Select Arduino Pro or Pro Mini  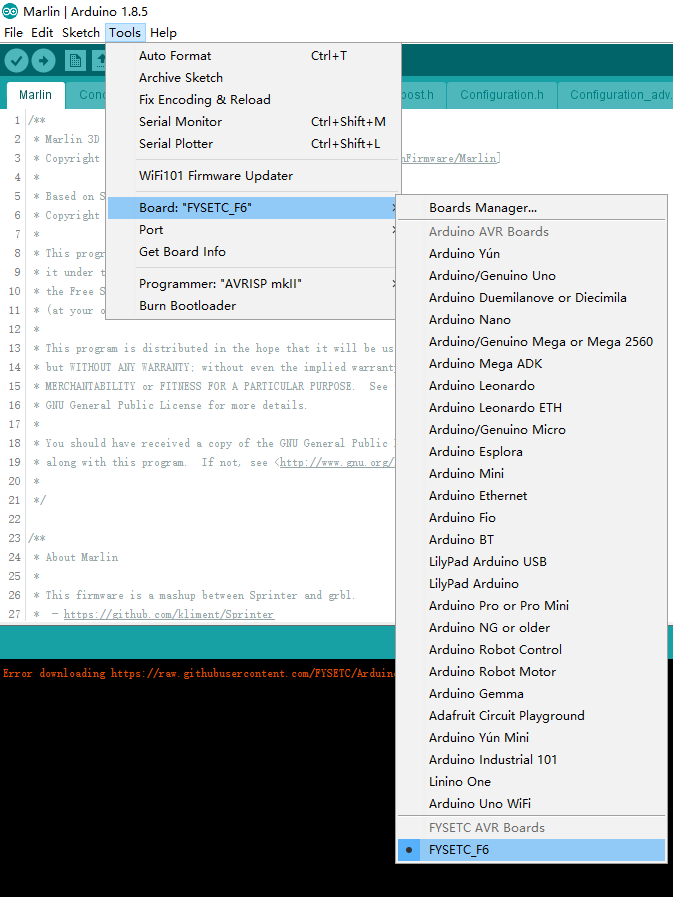[x=532, y=606]
